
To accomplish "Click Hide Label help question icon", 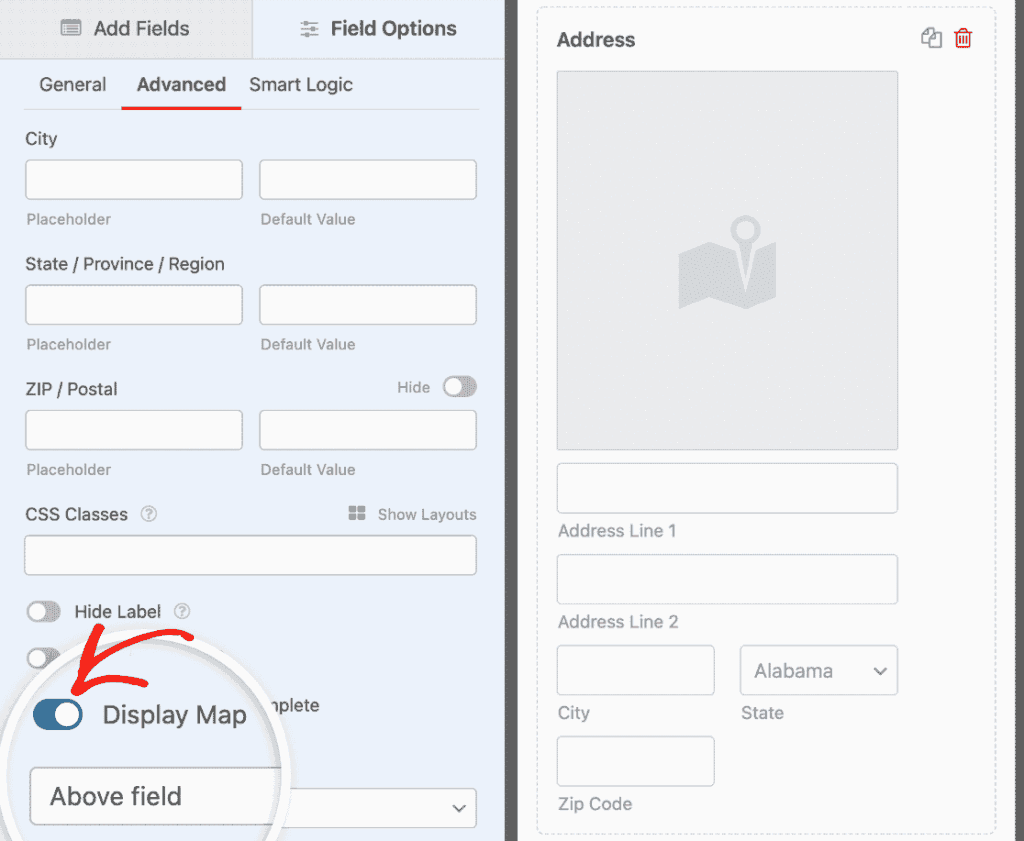I will point(182,611).
